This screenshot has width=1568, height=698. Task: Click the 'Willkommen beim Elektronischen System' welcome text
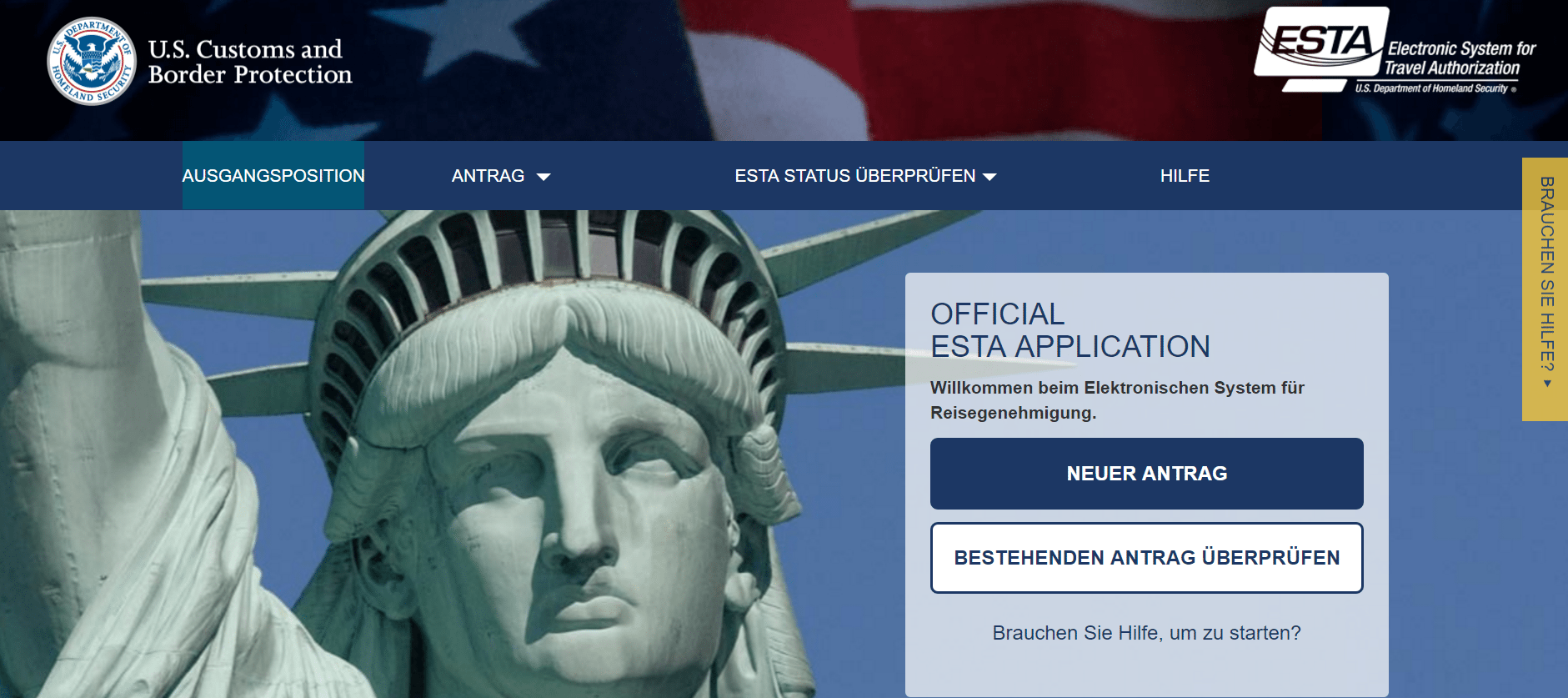[x=1117, y=400]
